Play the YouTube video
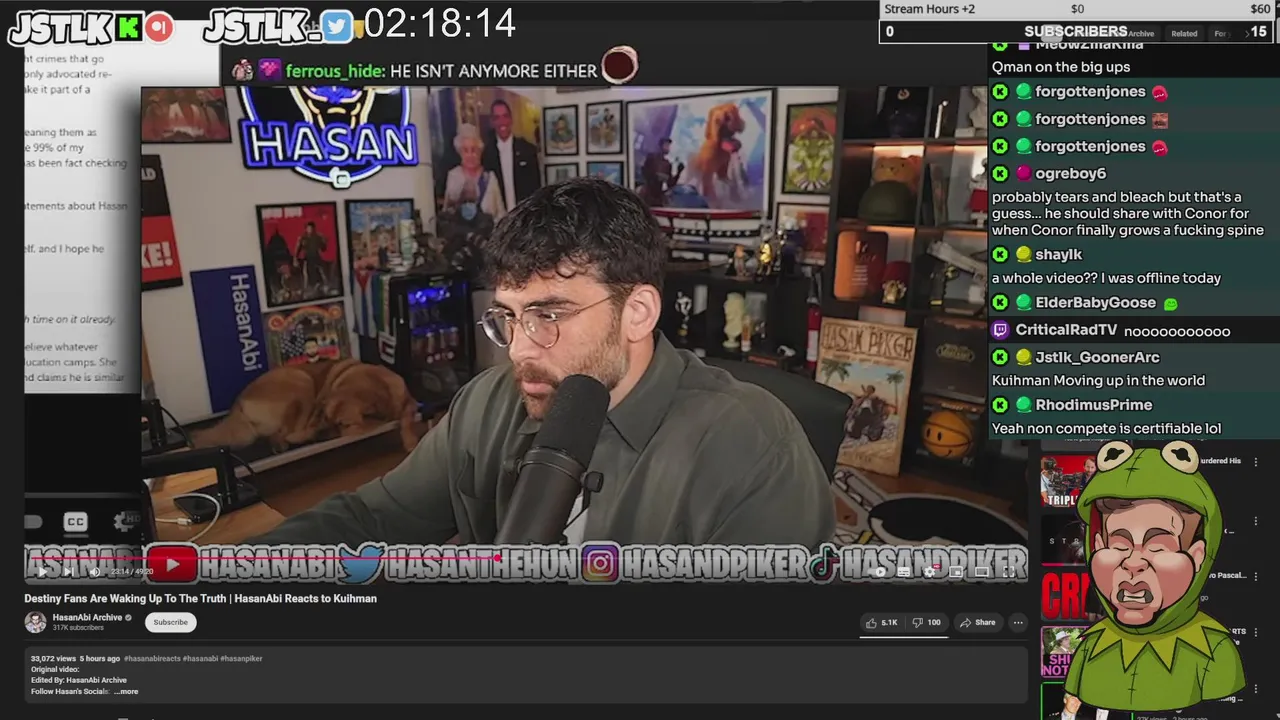 [42, 572]
